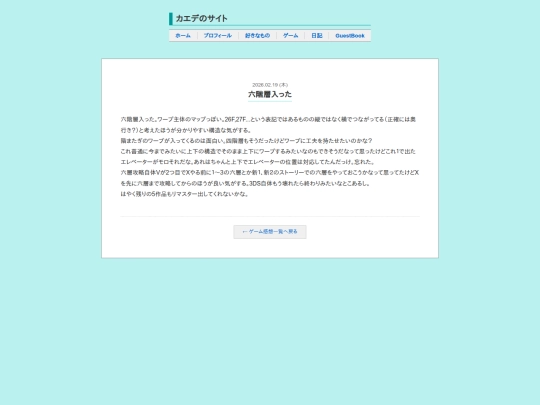The height and width of the screenshot is (405, 540).
Task: Open the 好きなもの menu item
Action: click(x=257, y=36)
